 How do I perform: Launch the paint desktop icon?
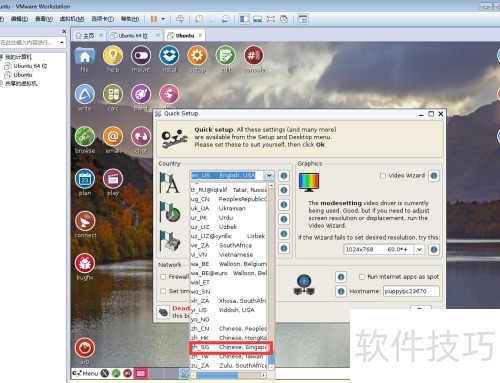[x=141, y=94]
